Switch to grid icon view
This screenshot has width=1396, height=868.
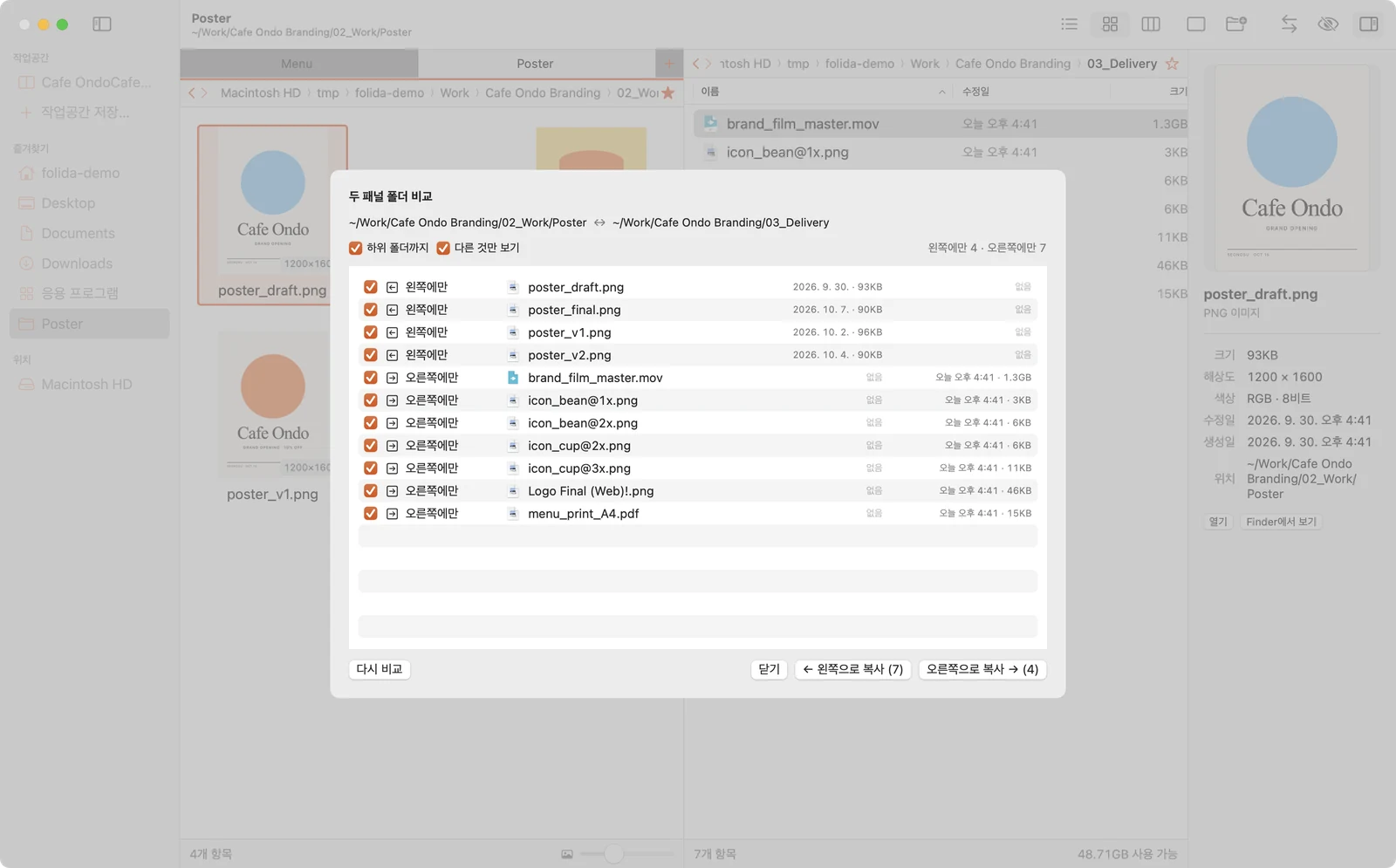click(1110, 24)
